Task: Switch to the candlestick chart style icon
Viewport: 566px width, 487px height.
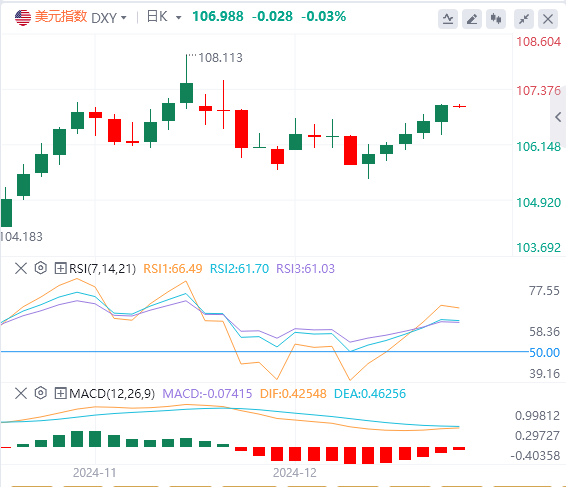Action: (496, 19)
